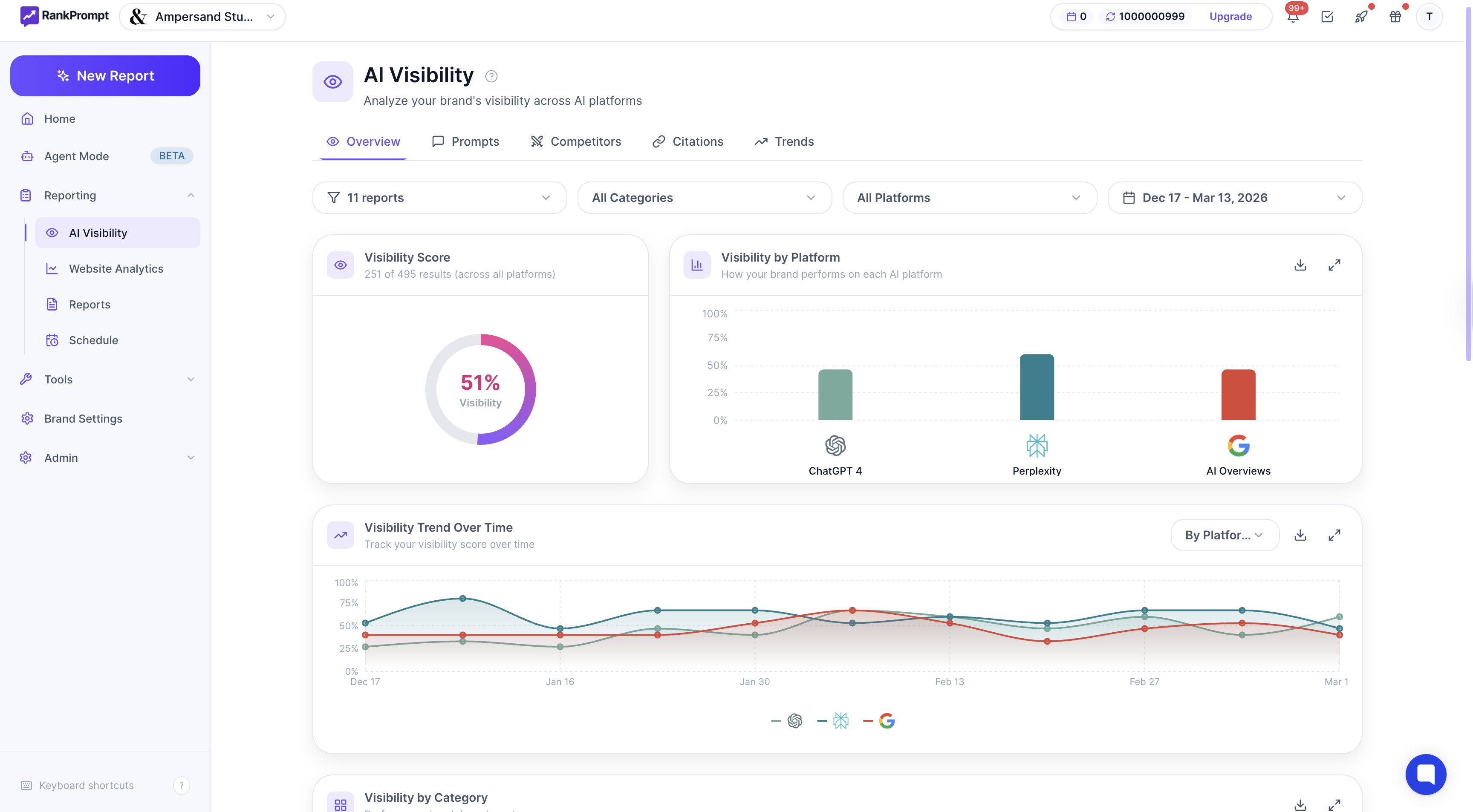Viewport: 1473px width, 812px height.
Task: Open the chat support bubble
Action: (x=1426, y=774)
